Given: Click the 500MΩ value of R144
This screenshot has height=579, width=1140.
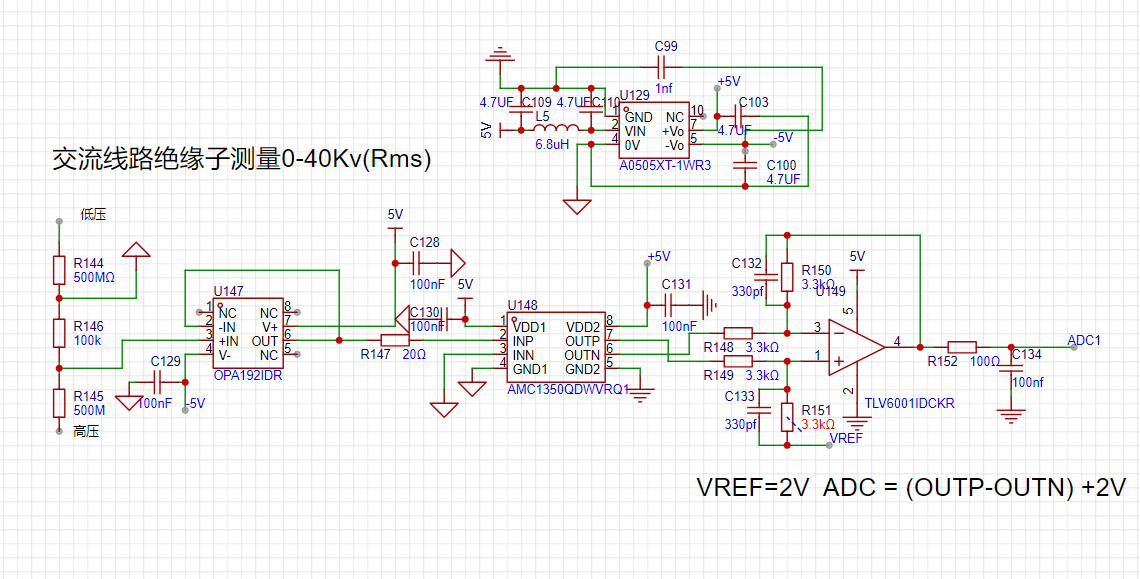Looking at the screenshot, I should [95, 277].
